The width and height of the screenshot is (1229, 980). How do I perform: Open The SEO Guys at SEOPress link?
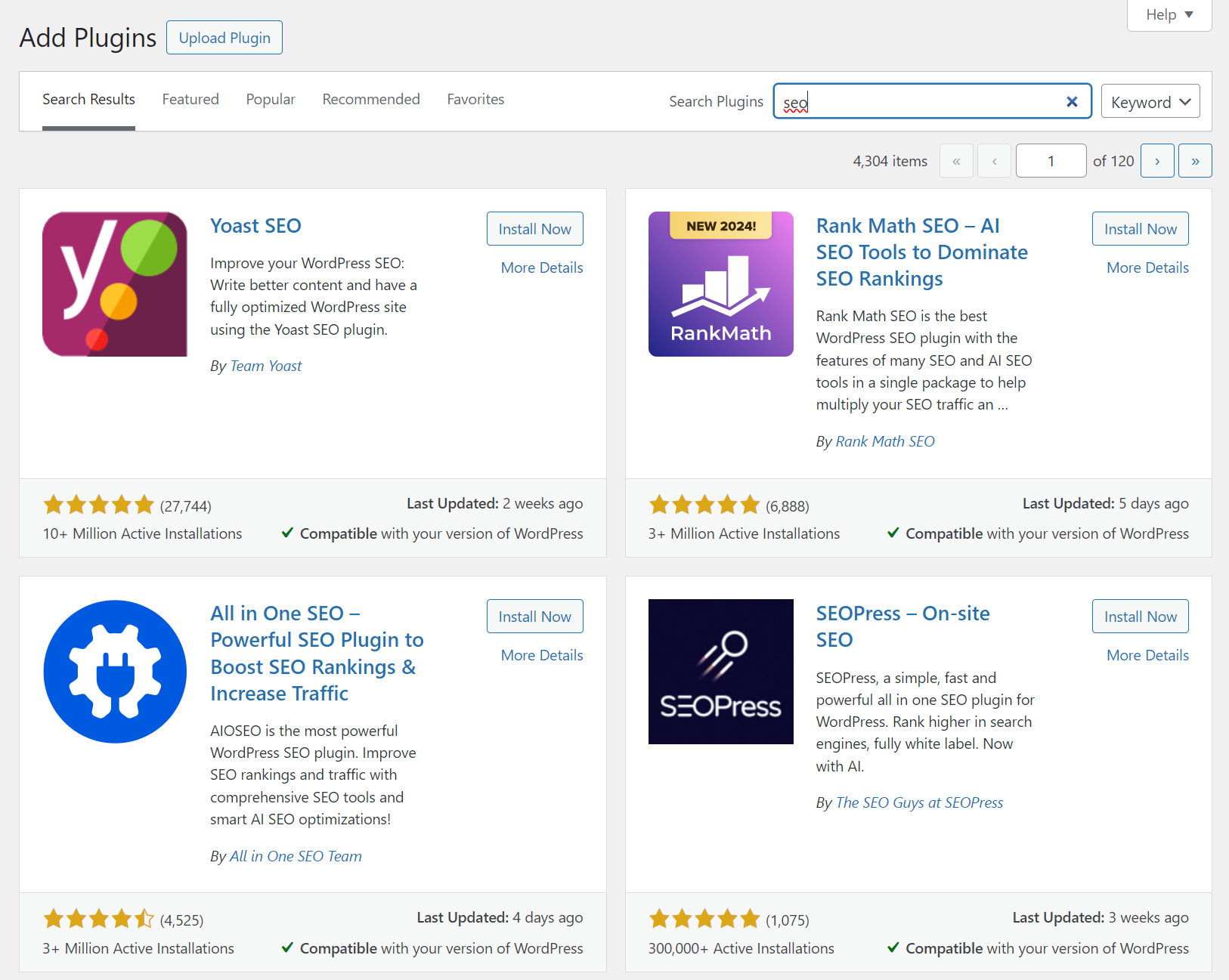pos(919,802)
